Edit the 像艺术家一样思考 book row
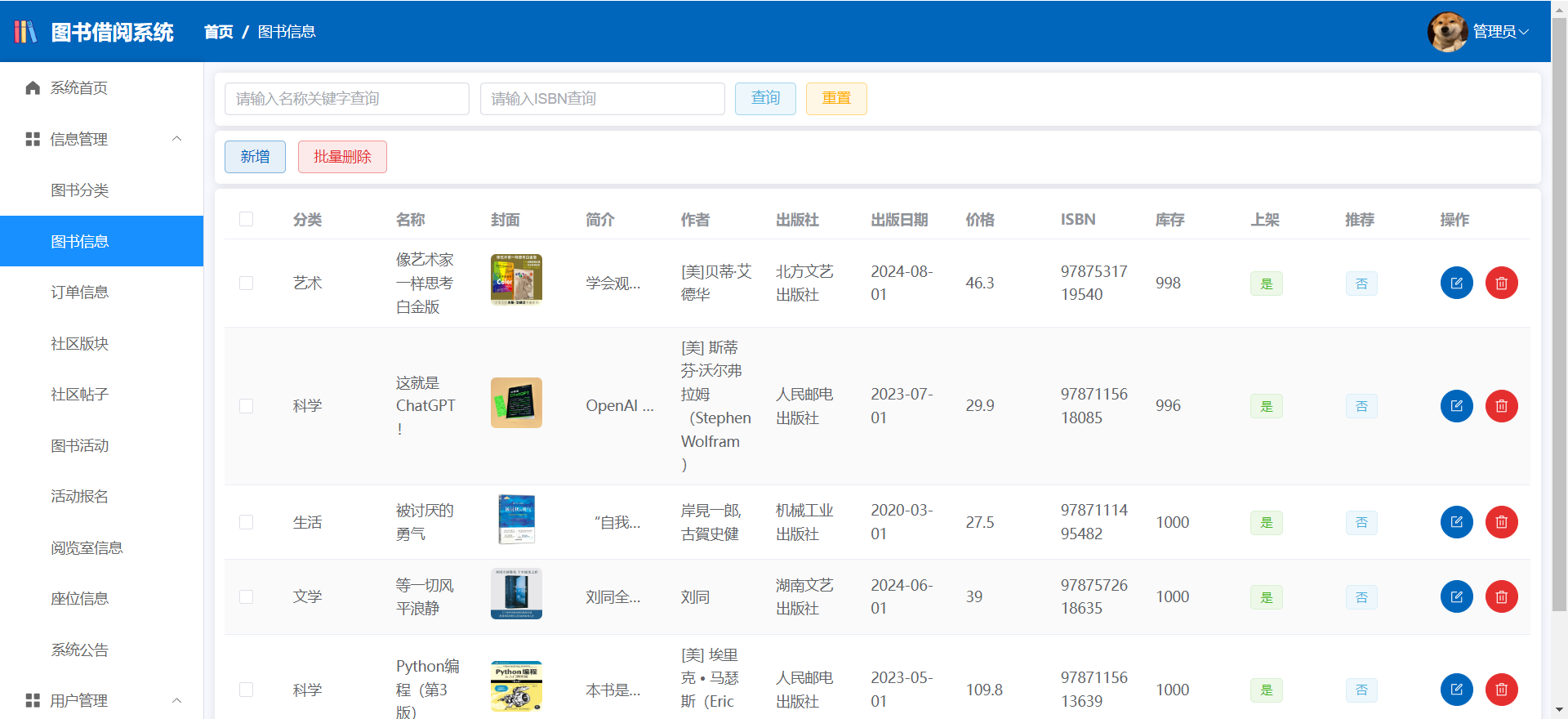The image size is (1568, 719). tap(1456, 284)
